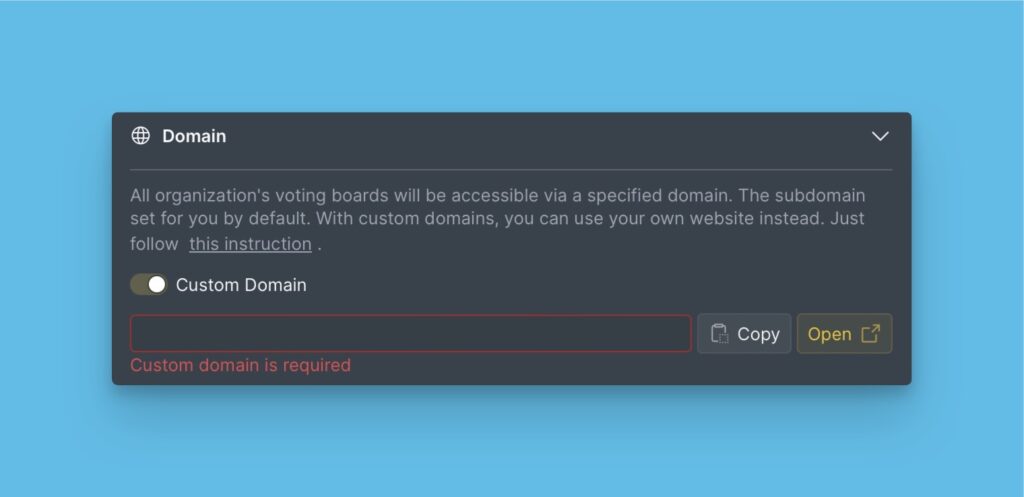Collapse the Domain section with chevron

(x=880, y=136)
